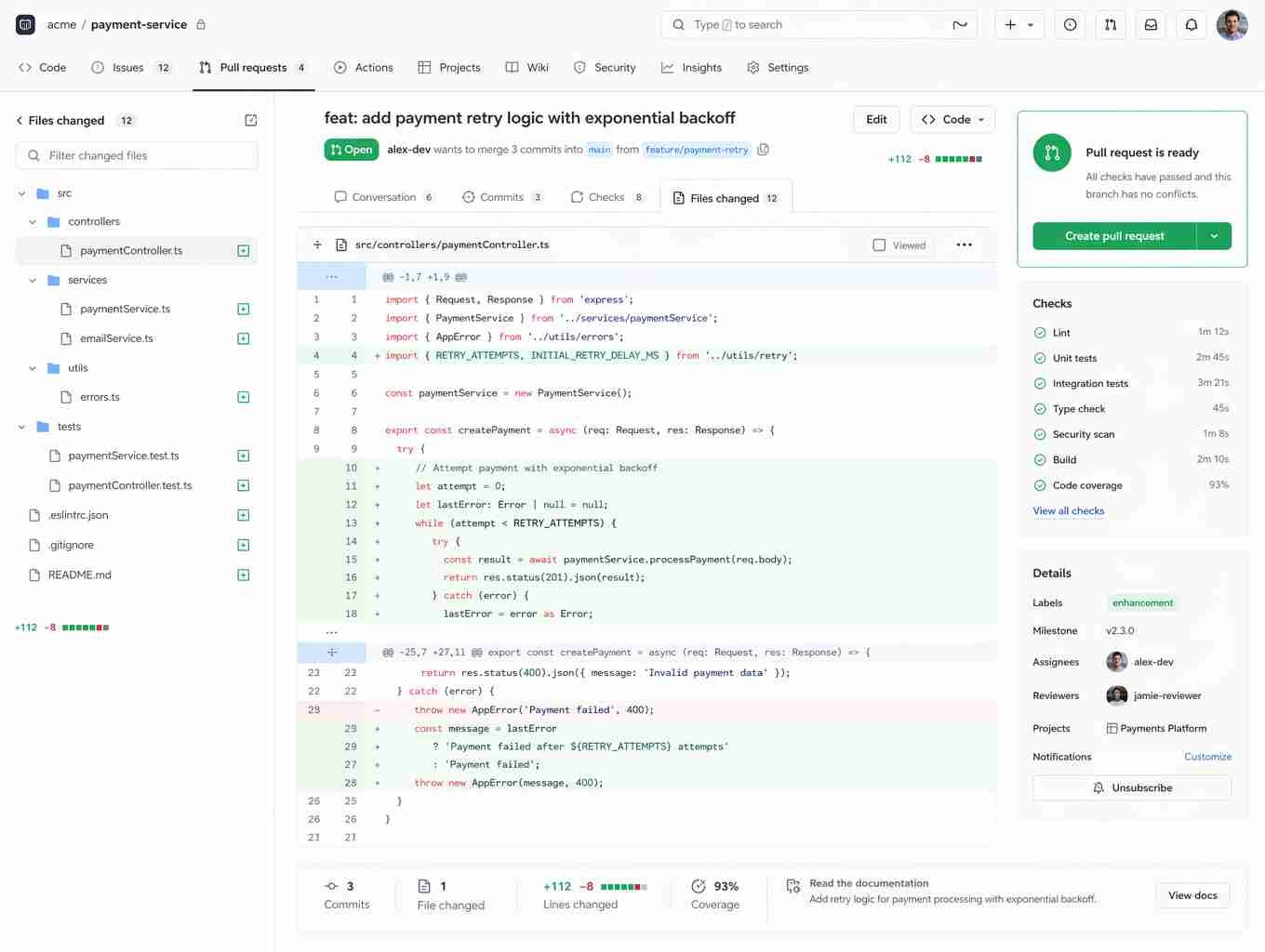Click the diffstat color bar in file sidebar
1265x952 pixels.
[x=86, y=628]
